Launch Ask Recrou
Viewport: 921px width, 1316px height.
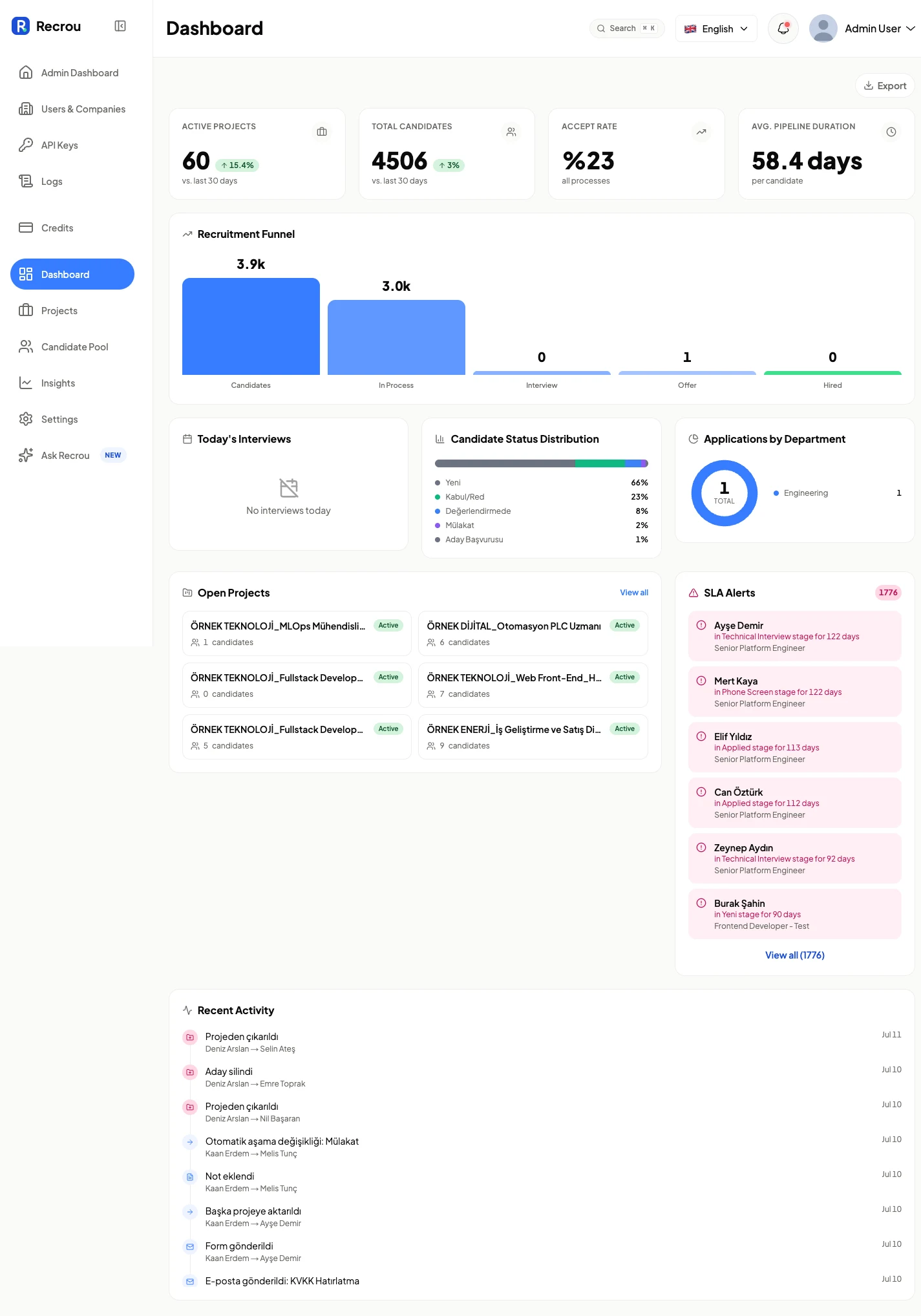(x=72, y=455)
